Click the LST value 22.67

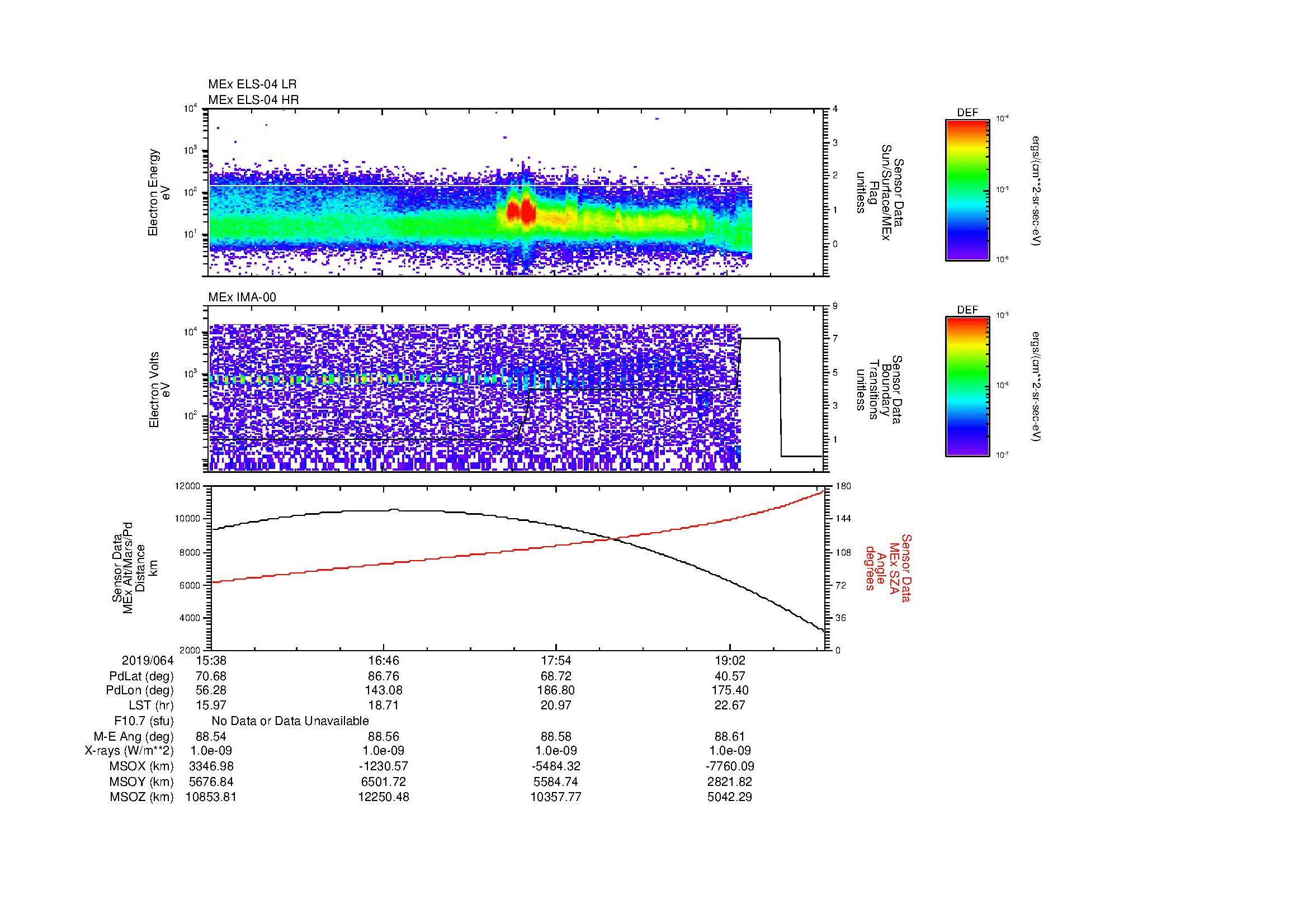[730, 705]
